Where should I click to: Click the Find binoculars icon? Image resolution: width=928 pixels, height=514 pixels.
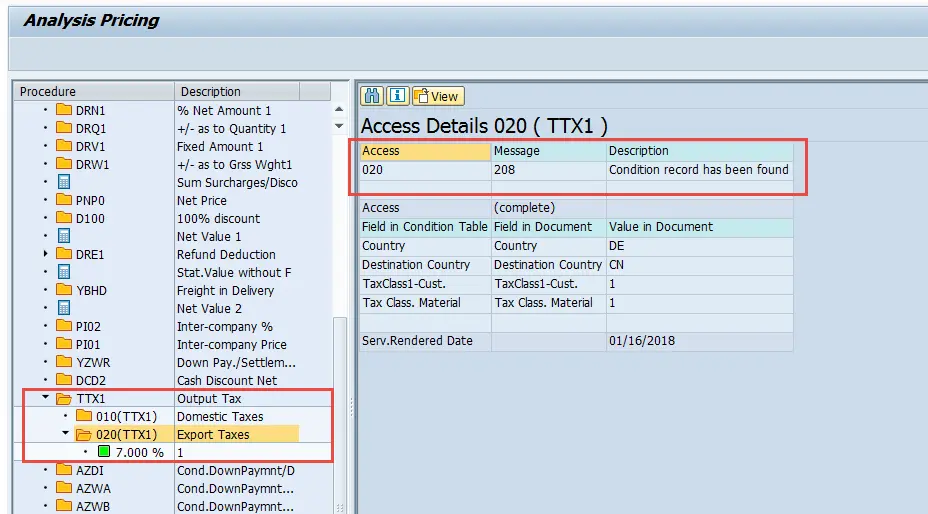[372, 96]
